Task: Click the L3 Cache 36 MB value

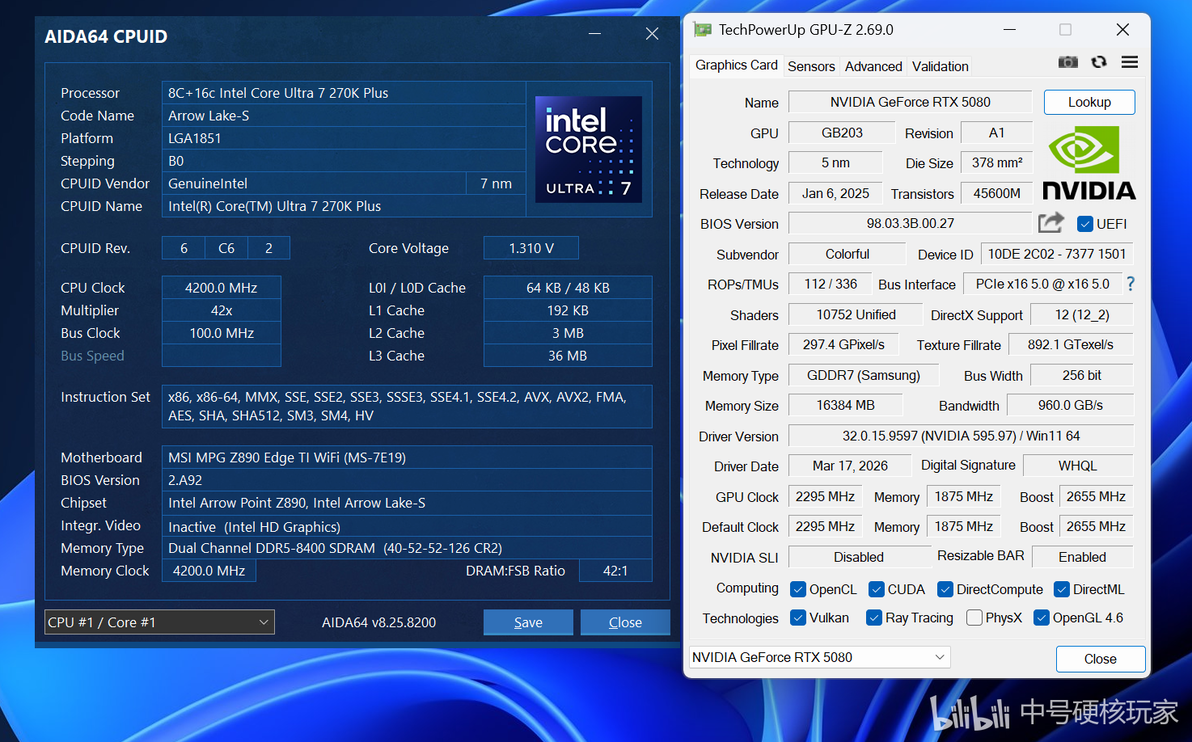Action: [567, 356]
